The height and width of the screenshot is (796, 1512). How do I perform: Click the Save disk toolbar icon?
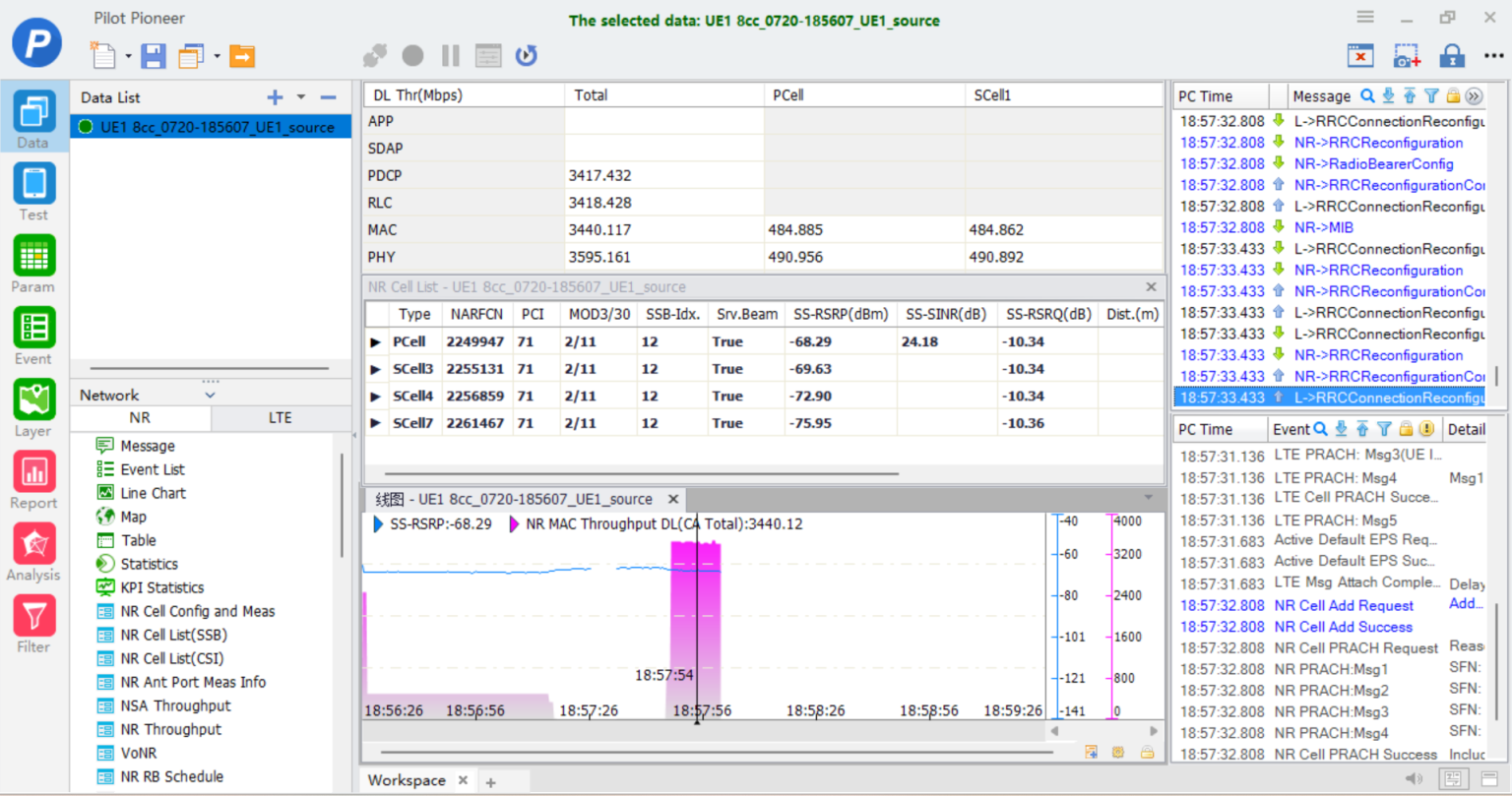pyautogui.click(x=154, y=56)
